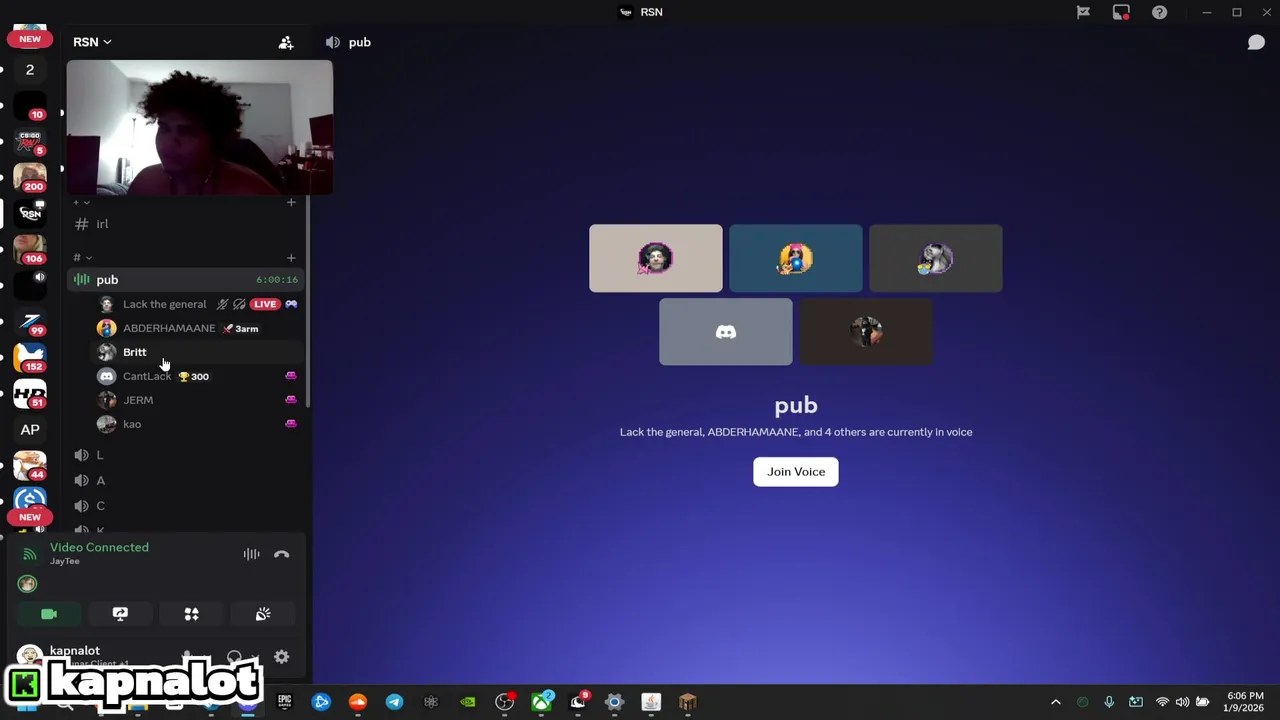Click the second participant tile with blue background

[796, 259]
